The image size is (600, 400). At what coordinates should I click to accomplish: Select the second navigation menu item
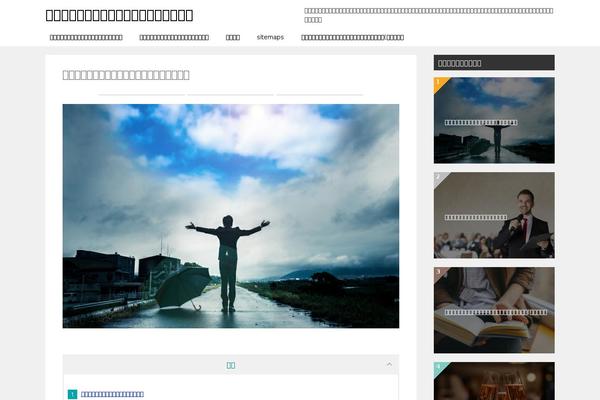pos(174,37)
